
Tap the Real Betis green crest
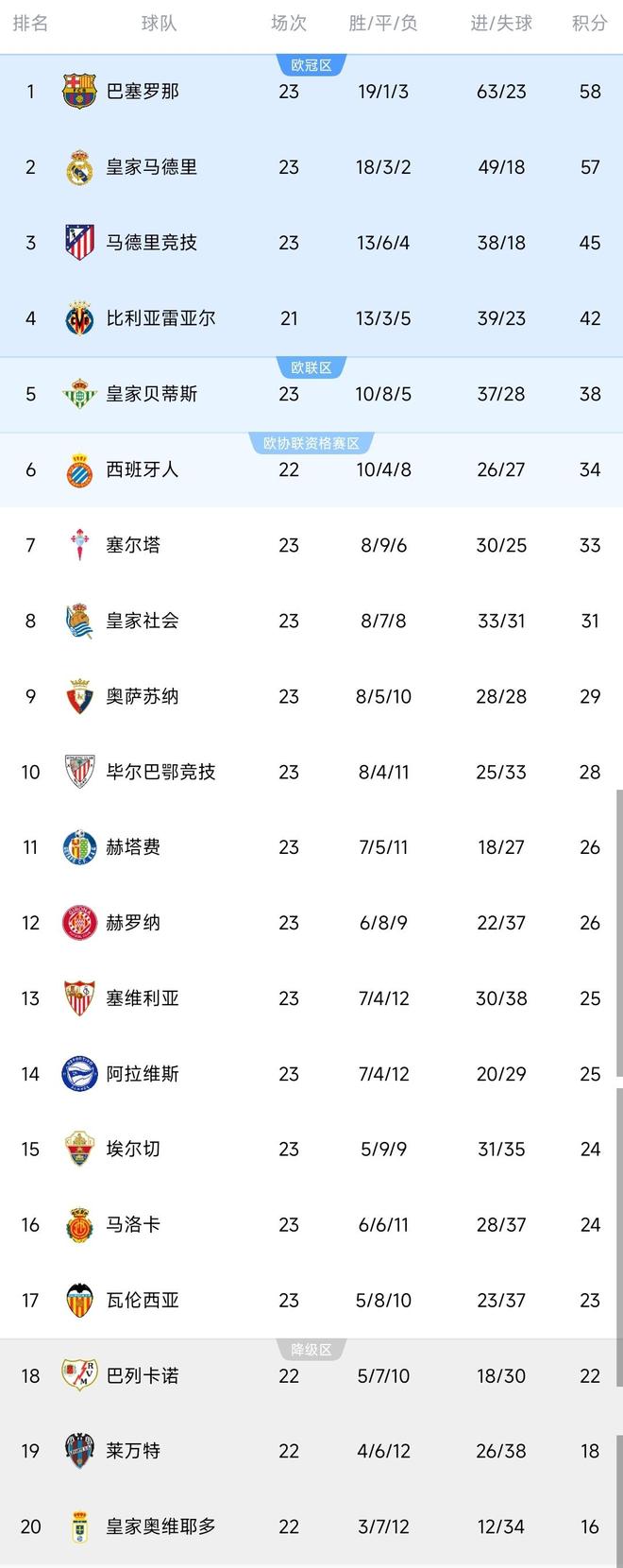pyautogui.click(x=79, y=394)
